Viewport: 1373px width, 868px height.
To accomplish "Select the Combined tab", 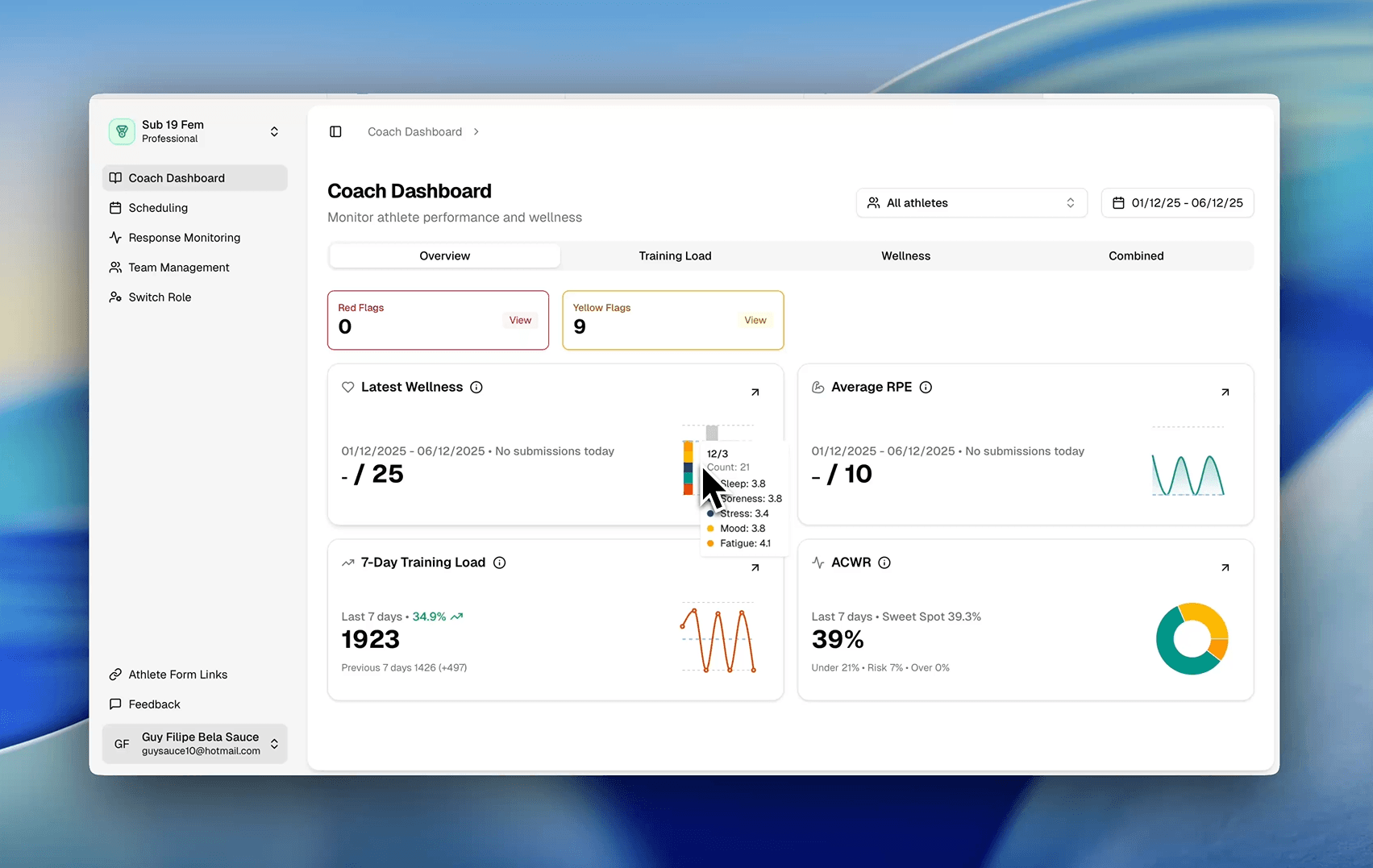I will (1135, 256).
